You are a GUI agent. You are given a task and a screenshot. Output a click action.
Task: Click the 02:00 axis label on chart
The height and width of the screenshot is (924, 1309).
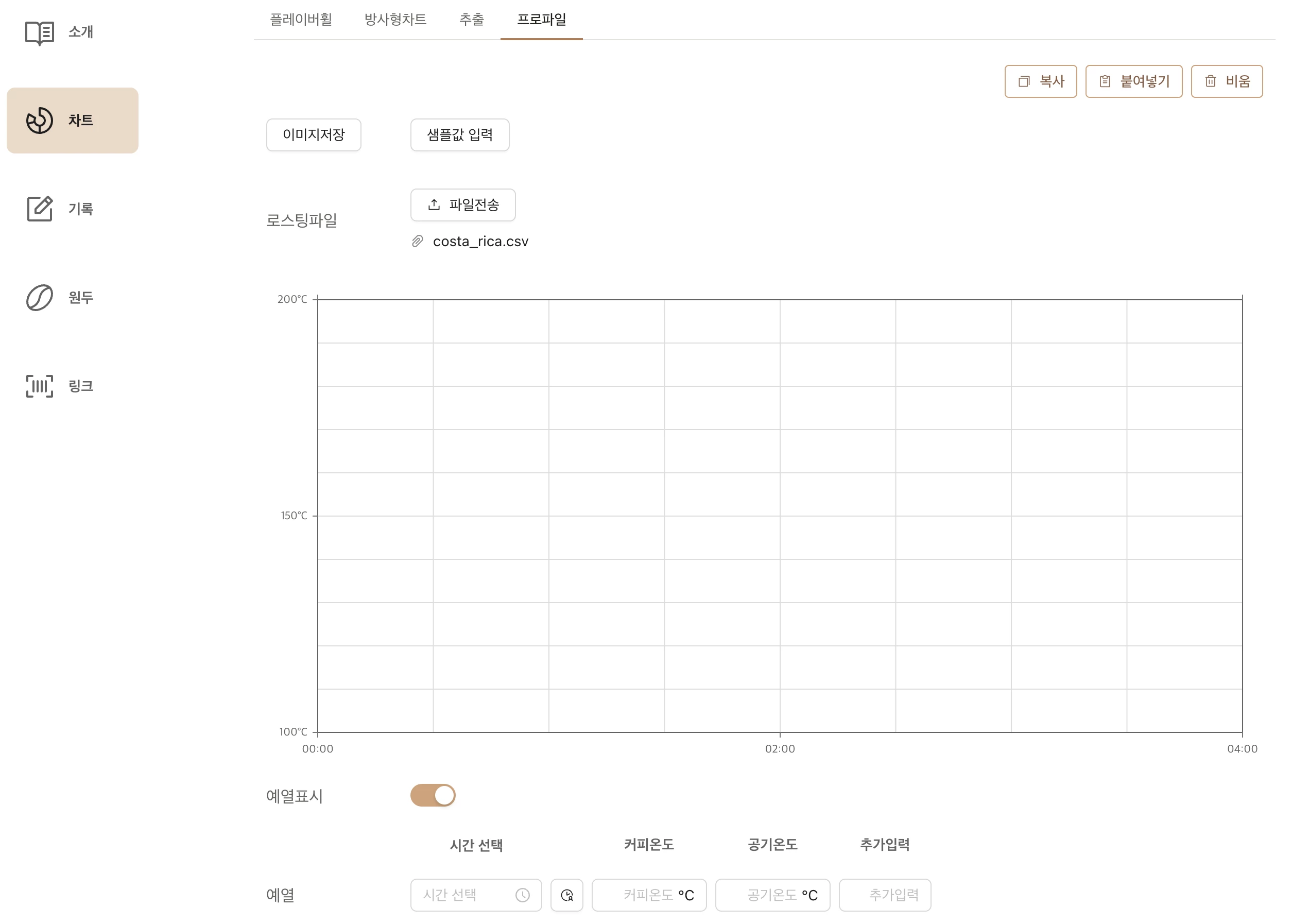point(780,749)
